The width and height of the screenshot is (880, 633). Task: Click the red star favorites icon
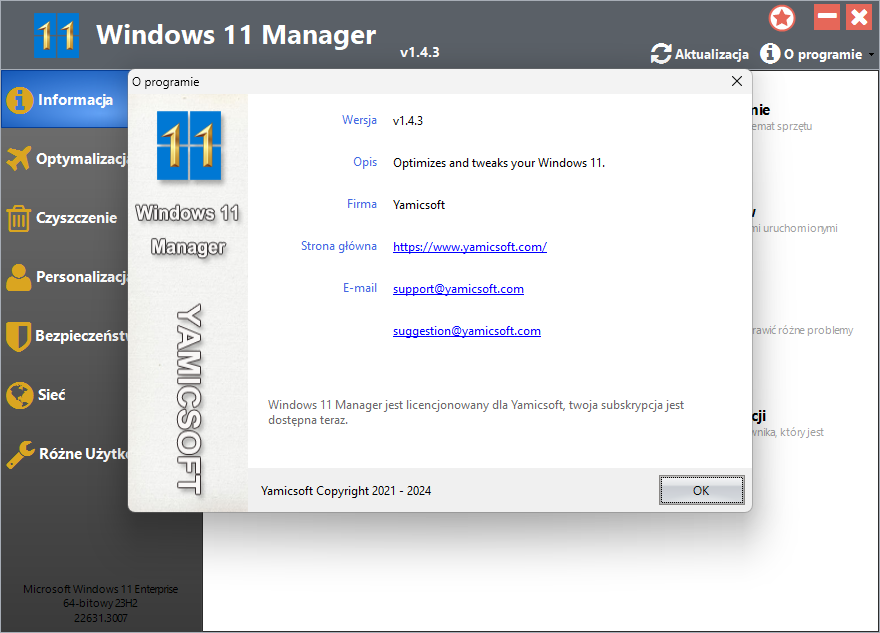point(782,19)
